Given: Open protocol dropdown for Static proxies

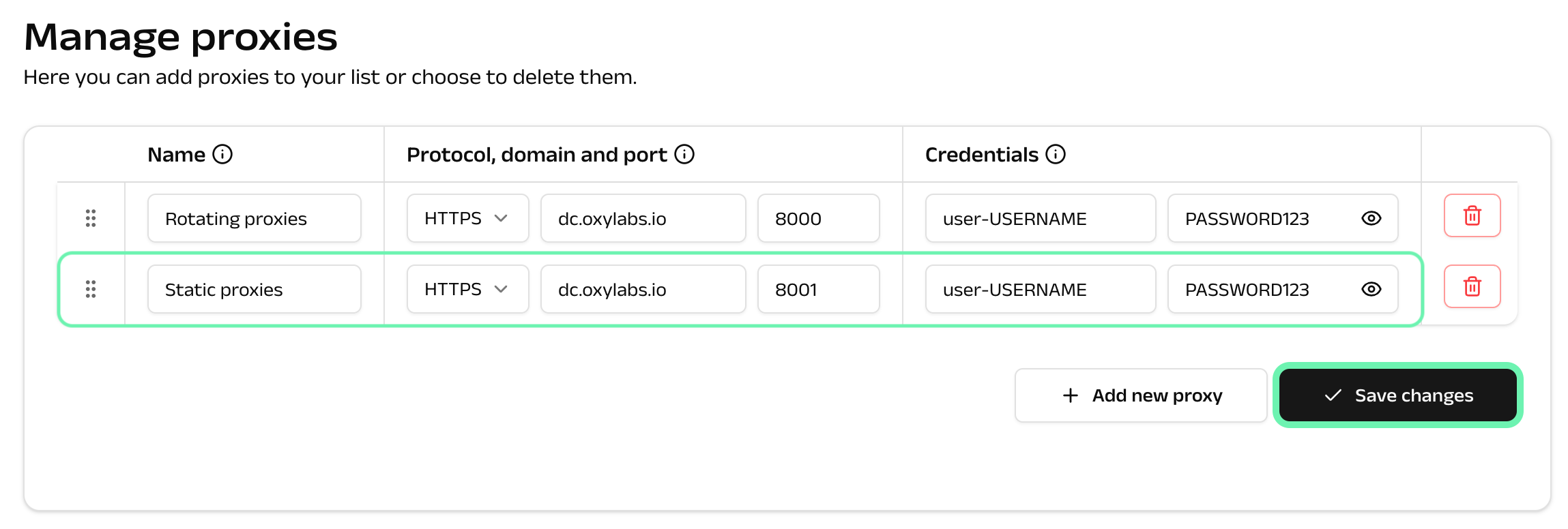Looking at the screenshot, I should pos(467,289).
